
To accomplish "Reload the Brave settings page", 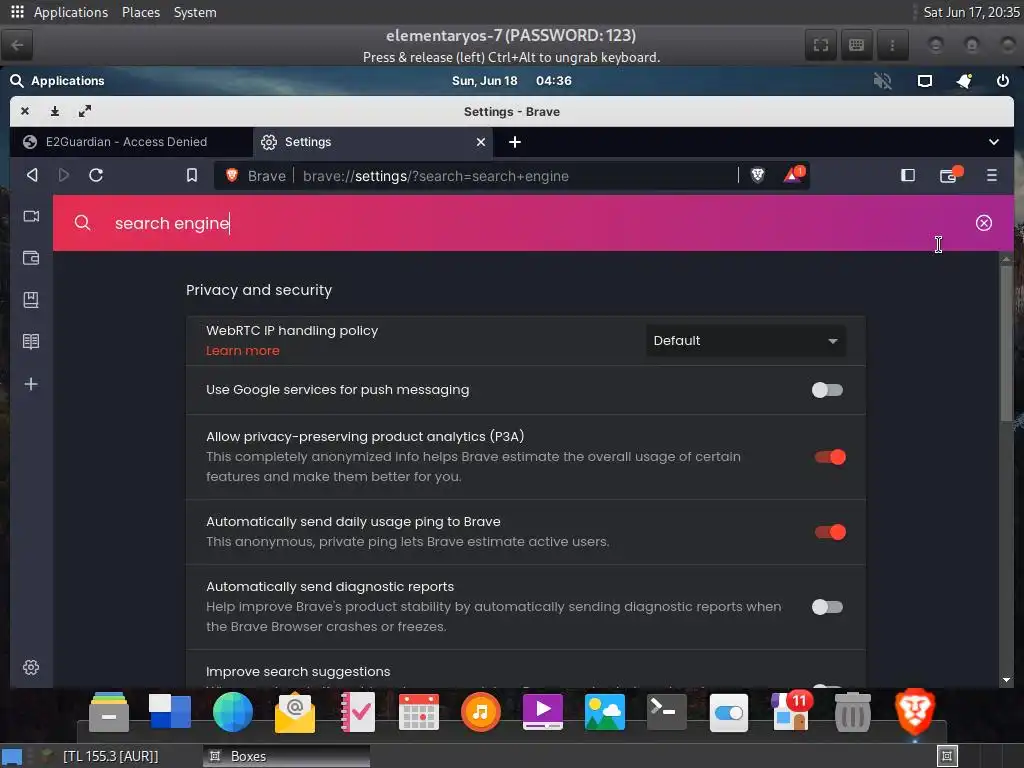I will [96, 175].
